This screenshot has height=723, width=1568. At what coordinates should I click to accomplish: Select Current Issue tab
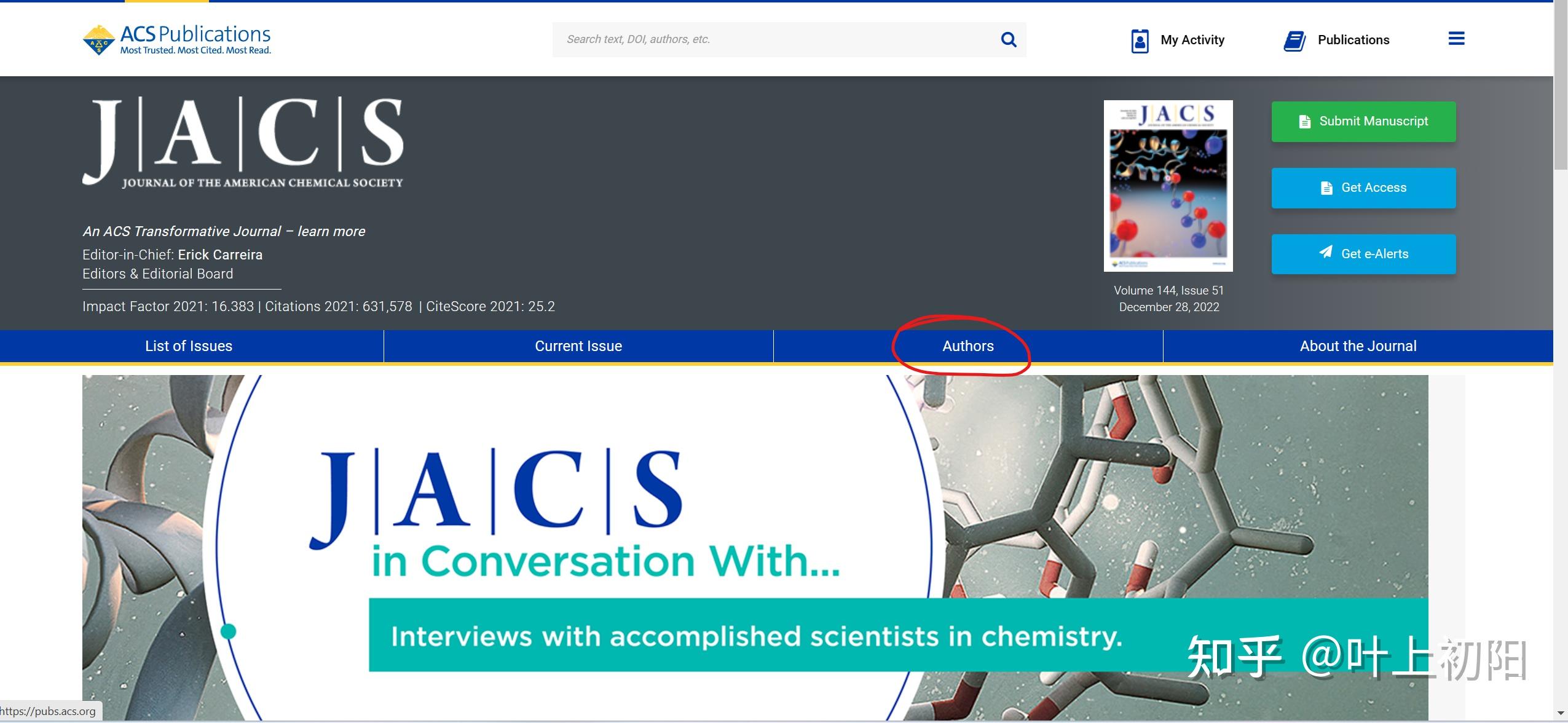578,346
